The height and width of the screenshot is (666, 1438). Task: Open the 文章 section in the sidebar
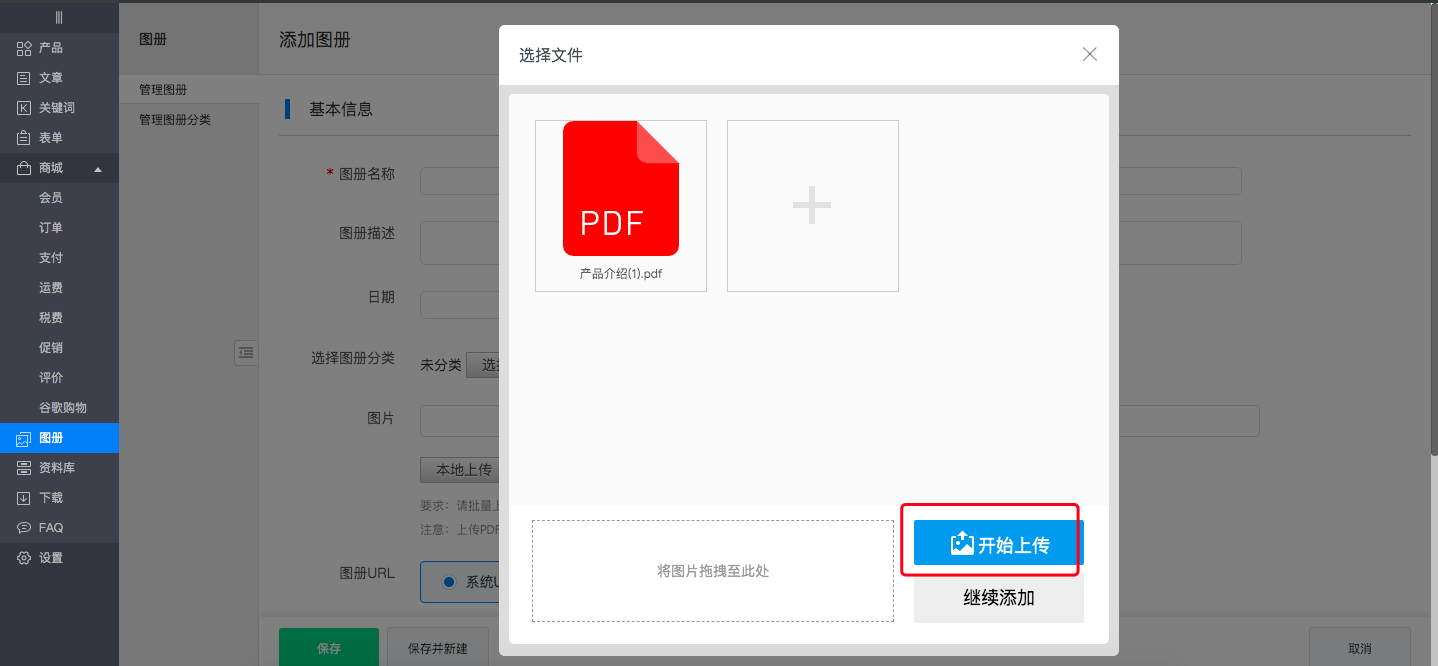coord(22,77)
